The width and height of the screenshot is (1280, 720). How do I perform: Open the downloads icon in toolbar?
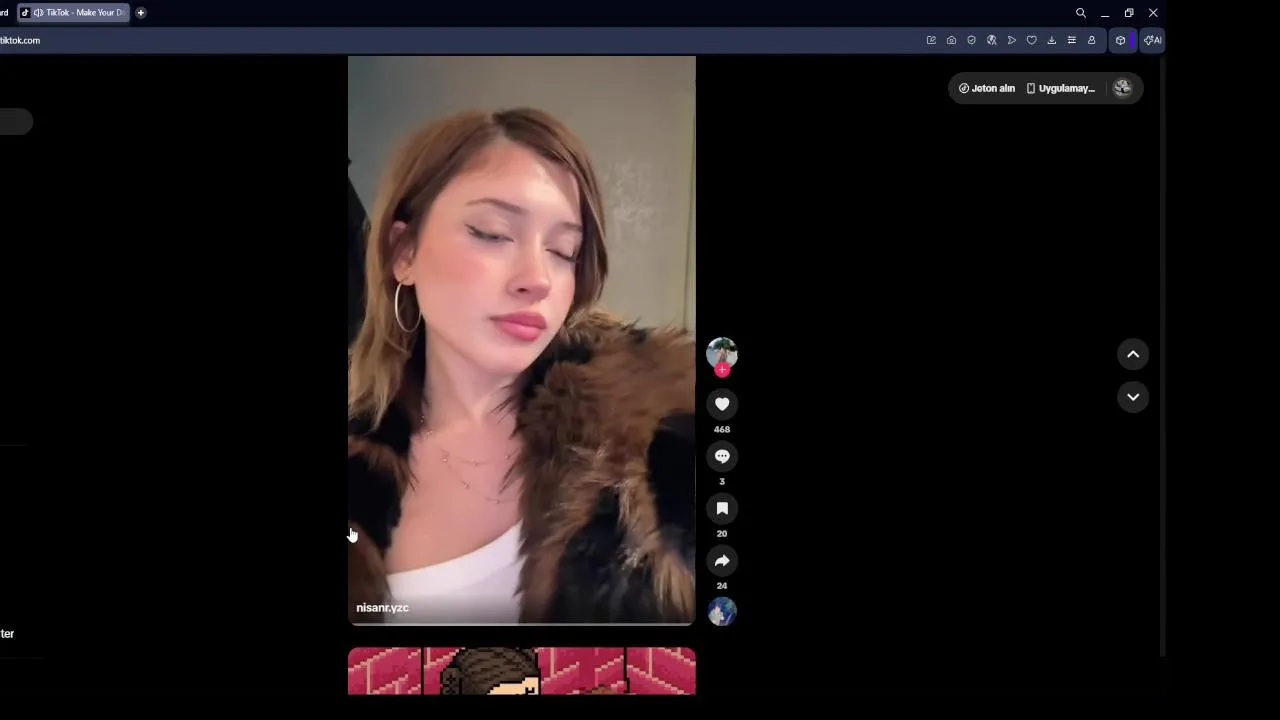click(1051, 40)
